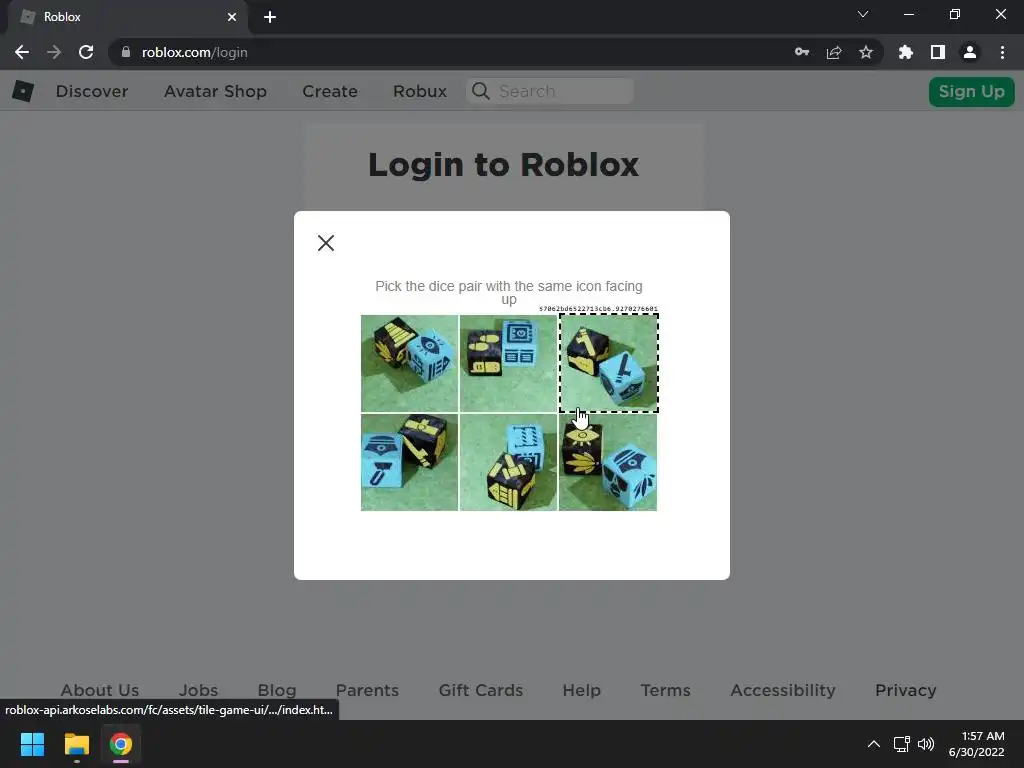Select the bottom-left dice pair image
This screenshot has height=768, width=1024.
[x=409, y=462]
